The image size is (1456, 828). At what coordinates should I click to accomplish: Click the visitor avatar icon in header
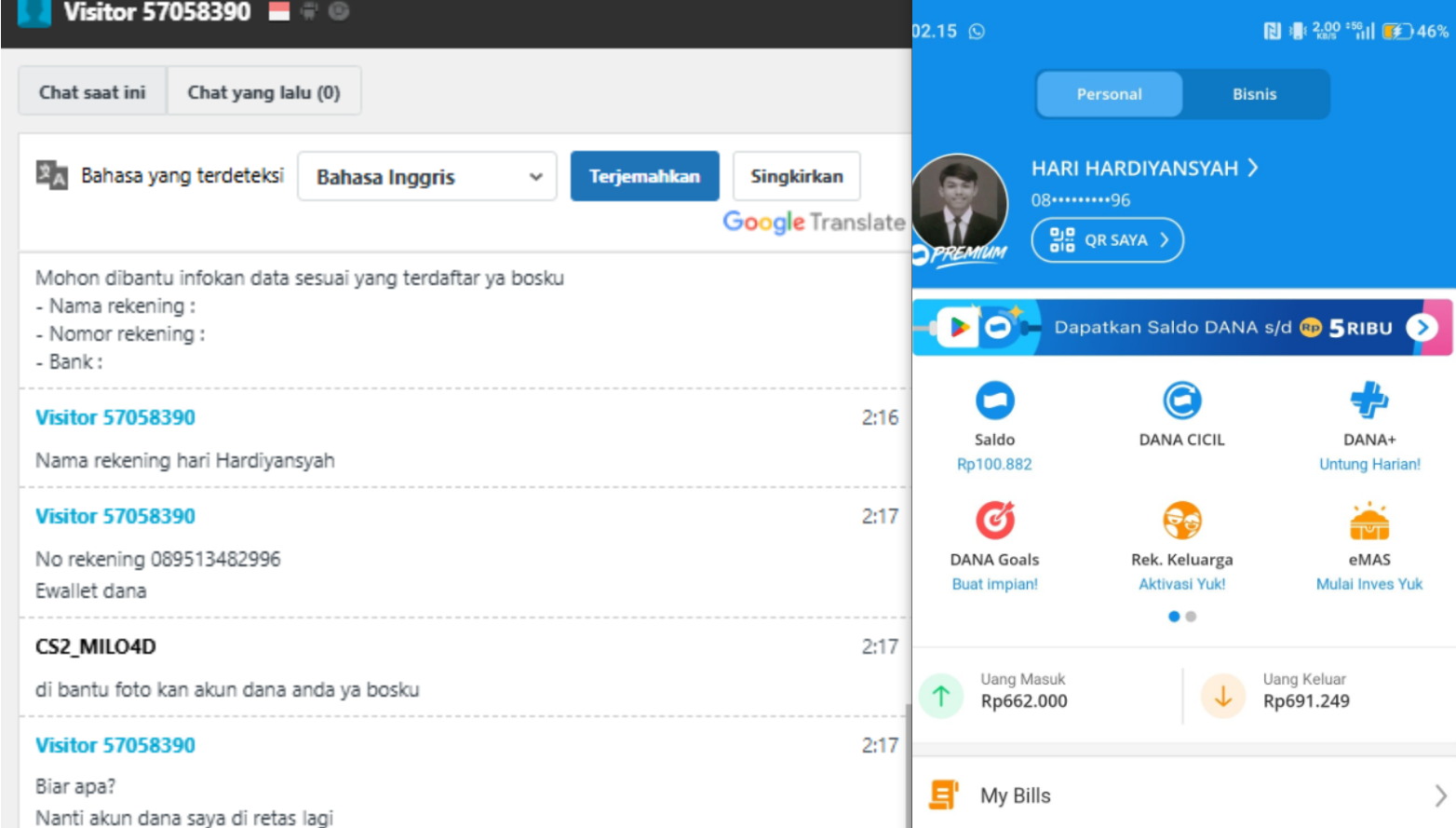[34, 12]
